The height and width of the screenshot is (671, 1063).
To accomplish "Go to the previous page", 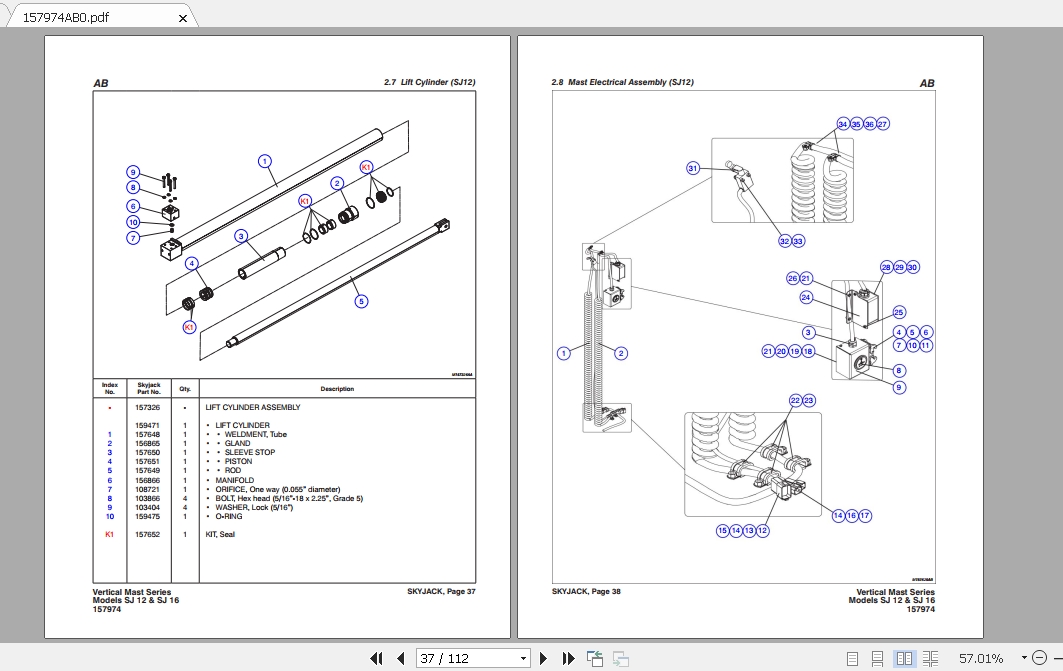I will (401, 658).
